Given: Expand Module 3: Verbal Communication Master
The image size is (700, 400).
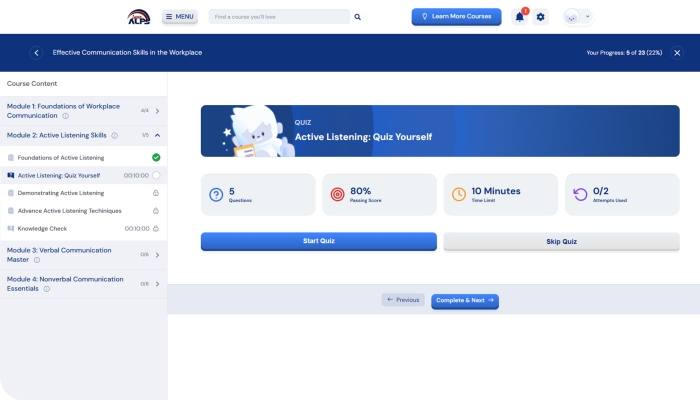Looking at the screenshot, I should (158, 254).
